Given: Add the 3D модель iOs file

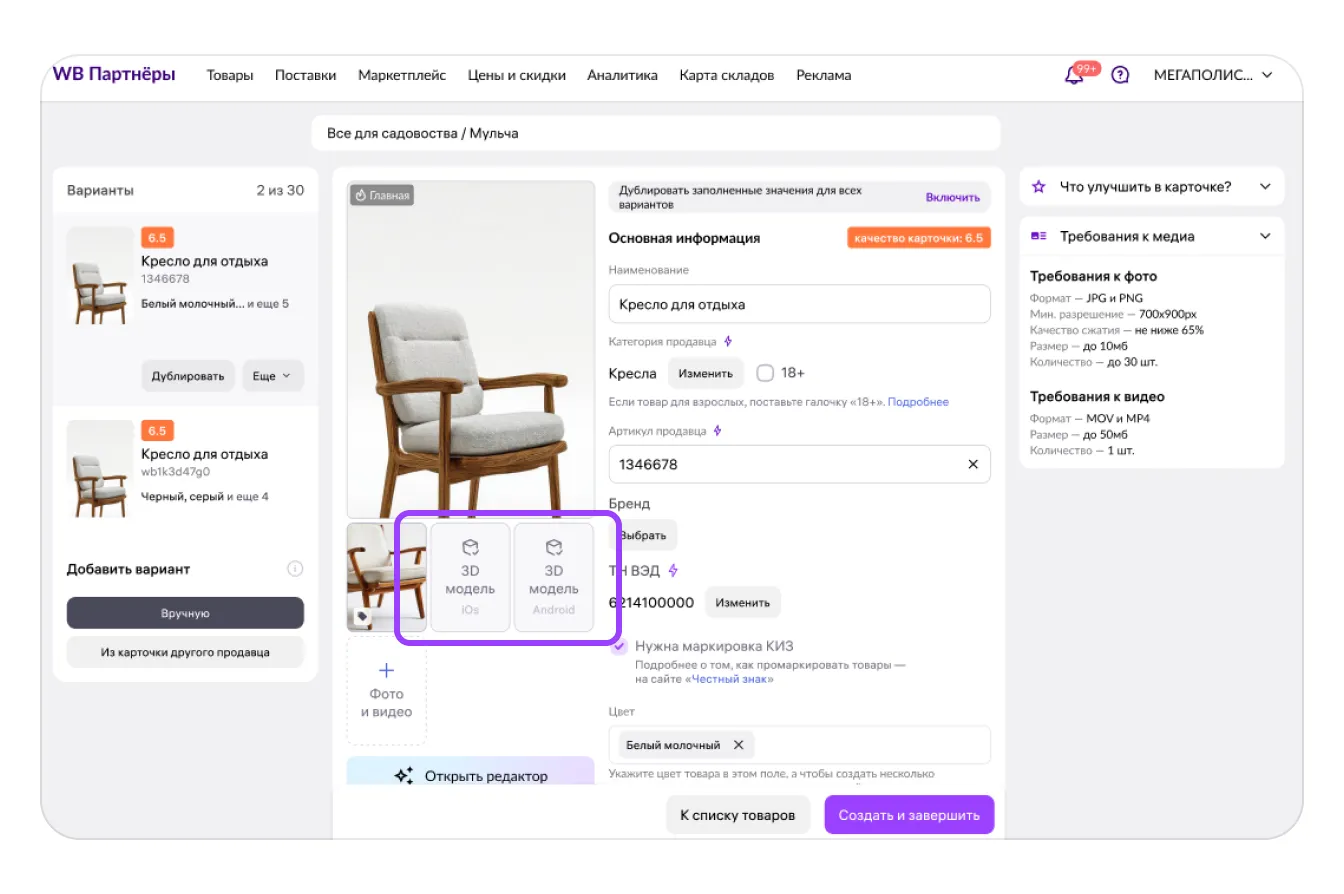Looking at the screenshot, I should [x=470, y=578].
